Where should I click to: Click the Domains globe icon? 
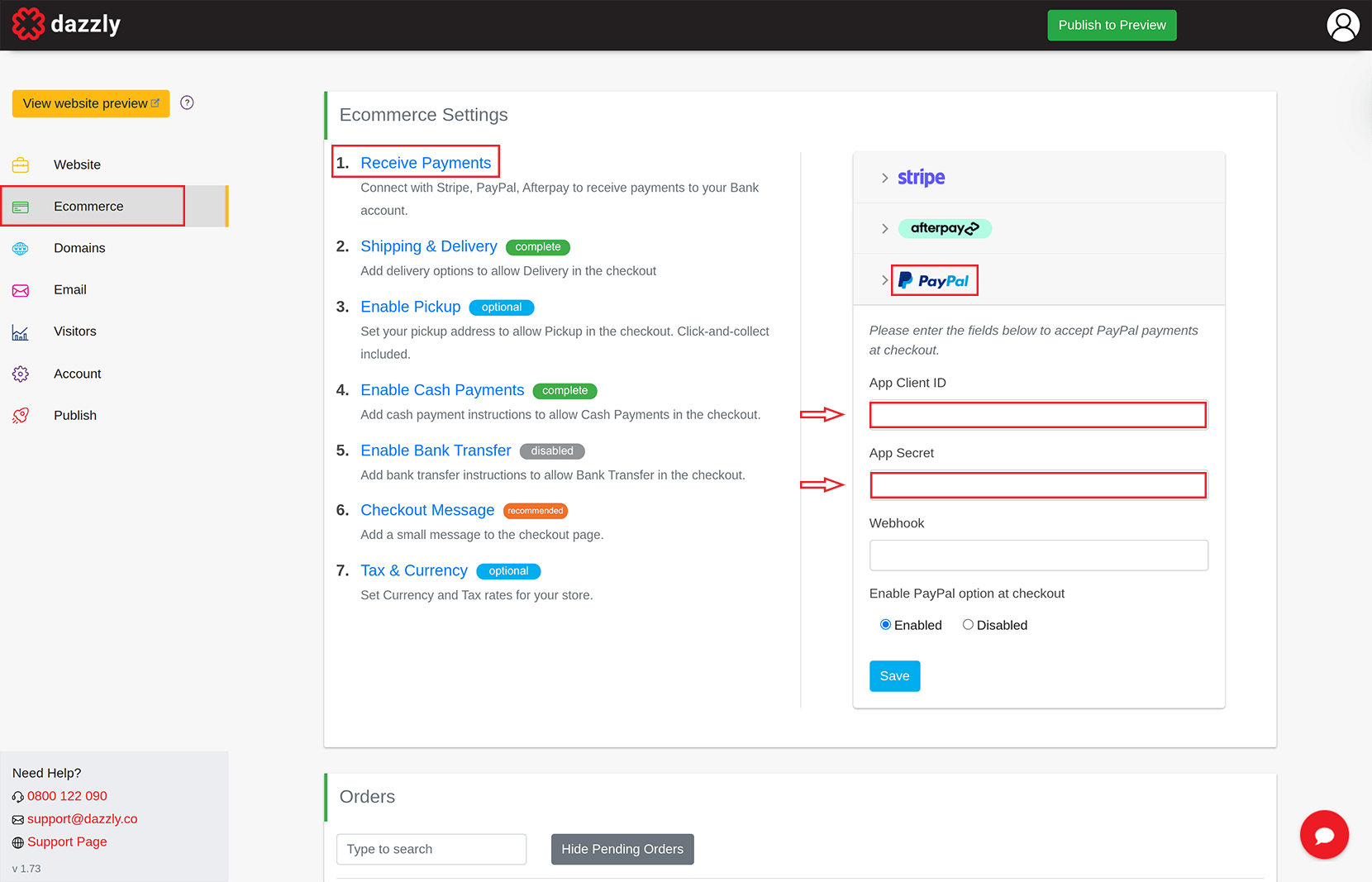21,248
